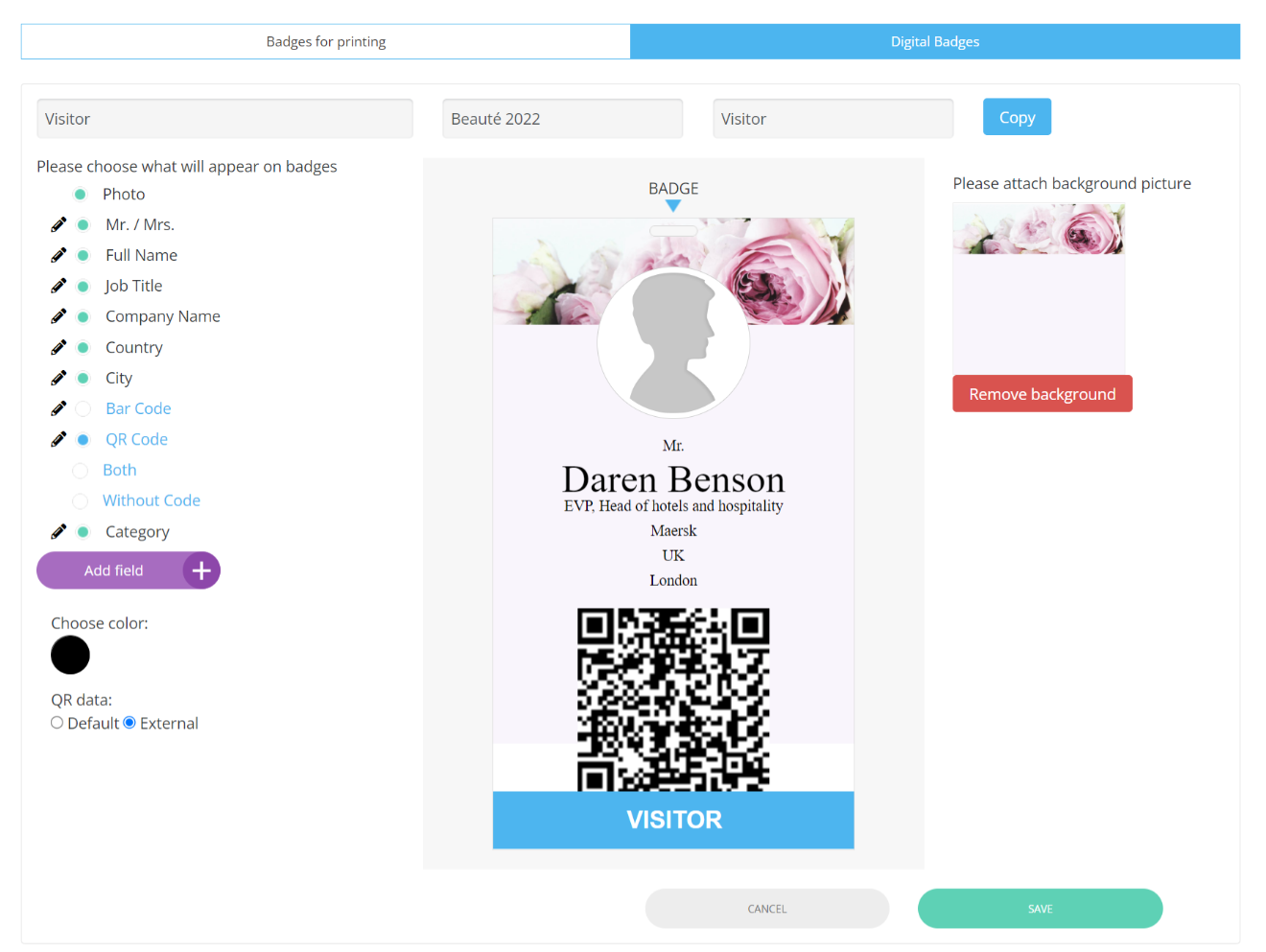
Task: Edit the Mr. / Mrs. field pencil icon
Action: pyautogui.click(x=59, y=224)
